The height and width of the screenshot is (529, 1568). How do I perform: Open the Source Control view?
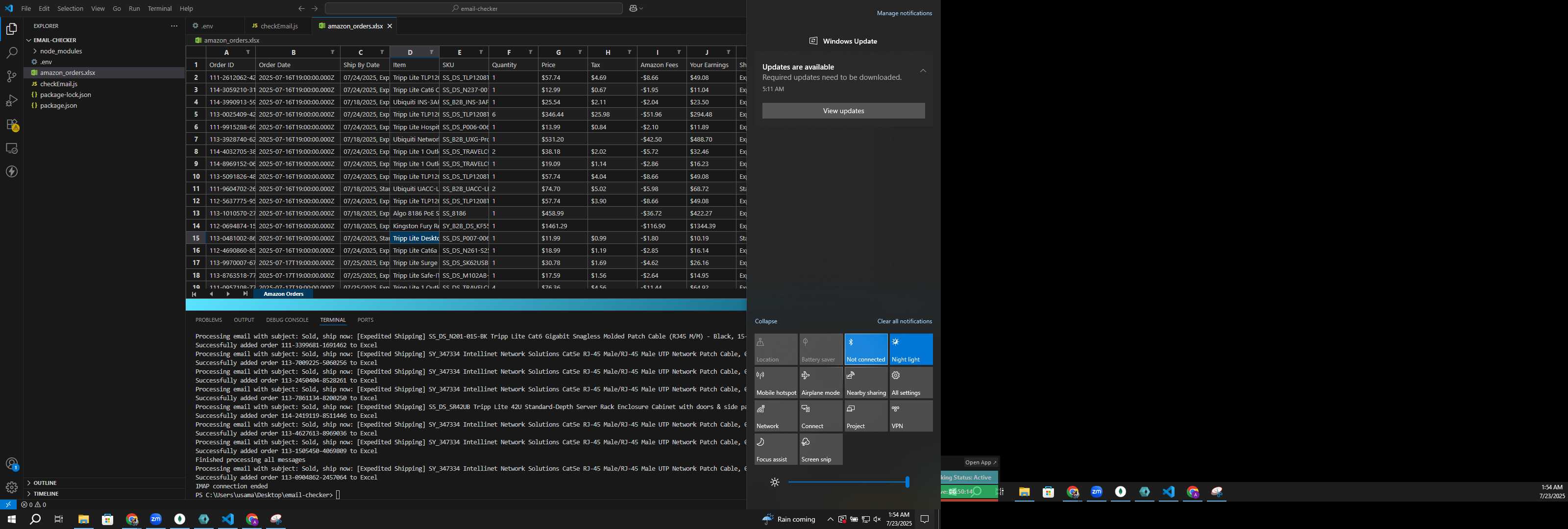pos(12,77)
